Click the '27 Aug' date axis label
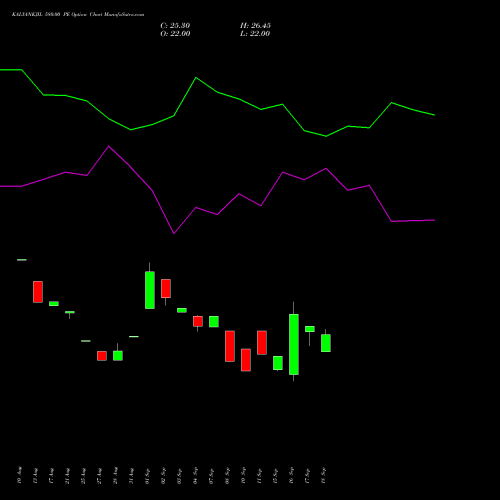The width and height of the screenshot is (500, 500). pos(99,476)
